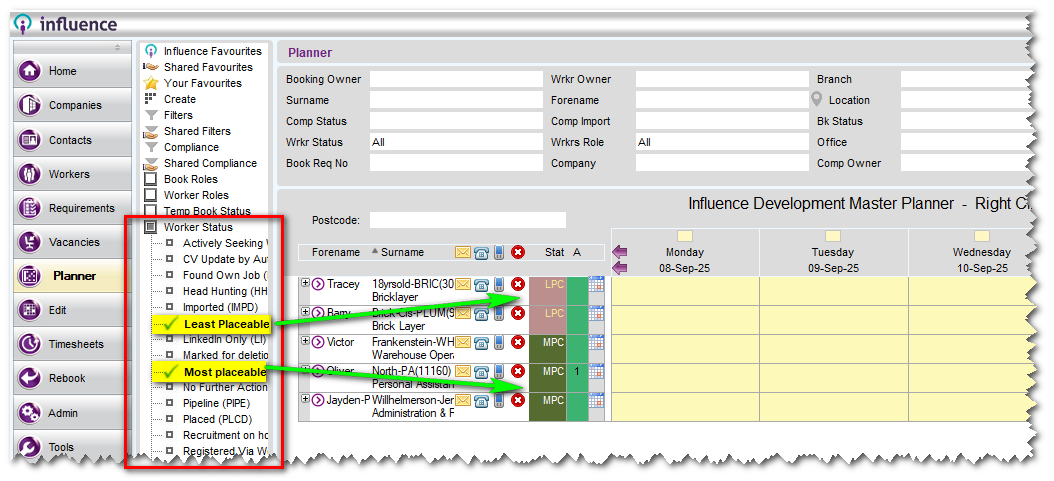Open the Workers section icon

pos(30,174)
